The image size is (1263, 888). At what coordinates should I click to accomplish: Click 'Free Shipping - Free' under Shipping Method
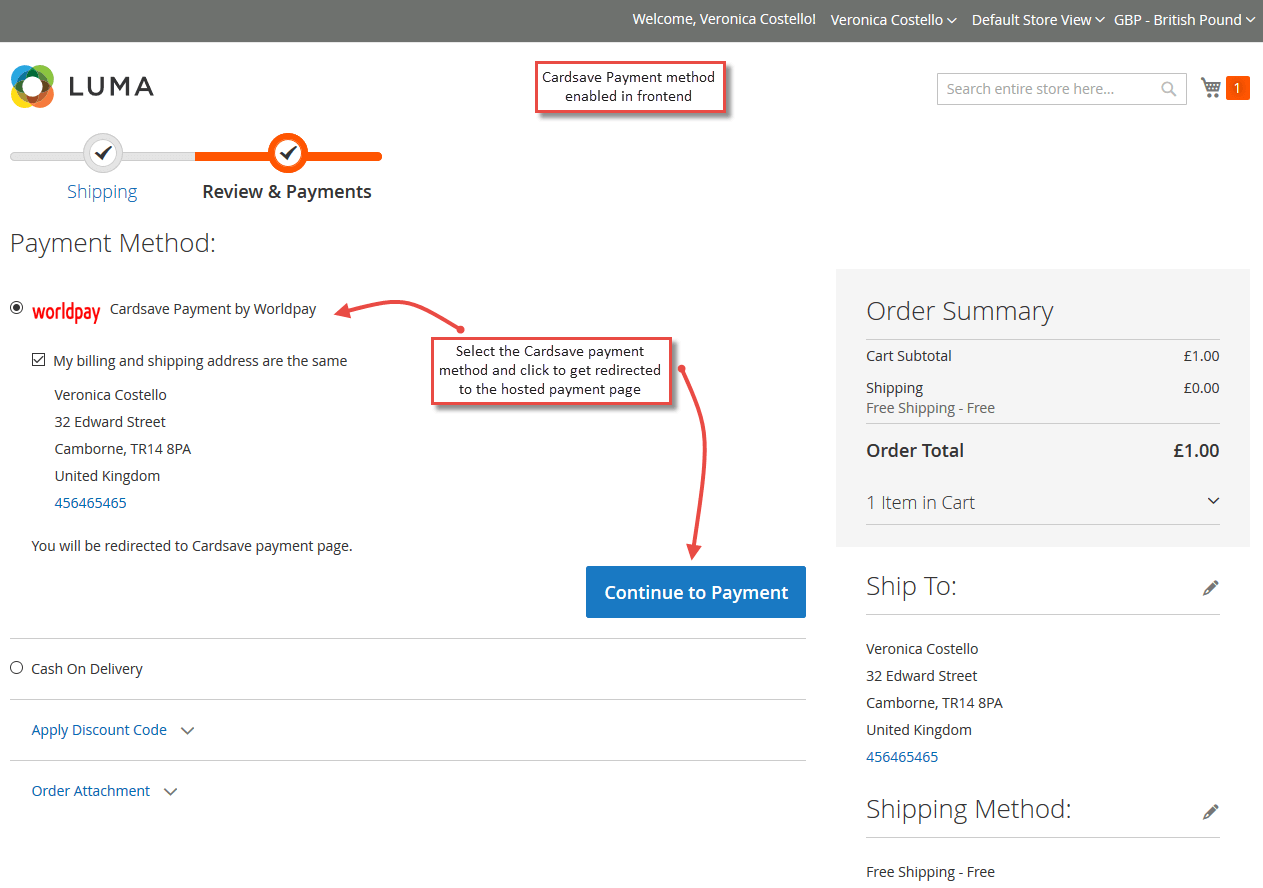click(931, 872)
